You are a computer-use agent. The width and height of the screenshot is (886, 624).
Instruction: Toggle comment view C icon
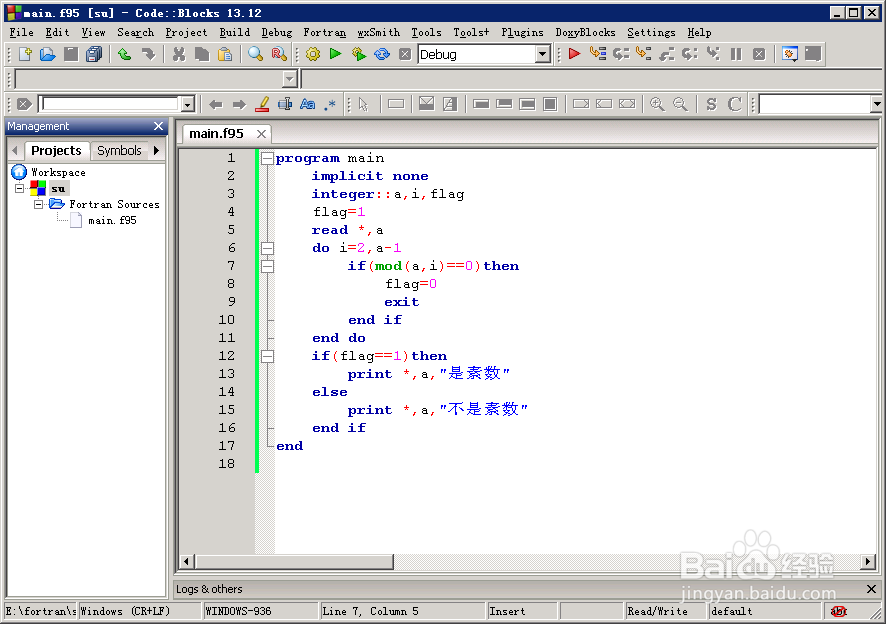734,104
